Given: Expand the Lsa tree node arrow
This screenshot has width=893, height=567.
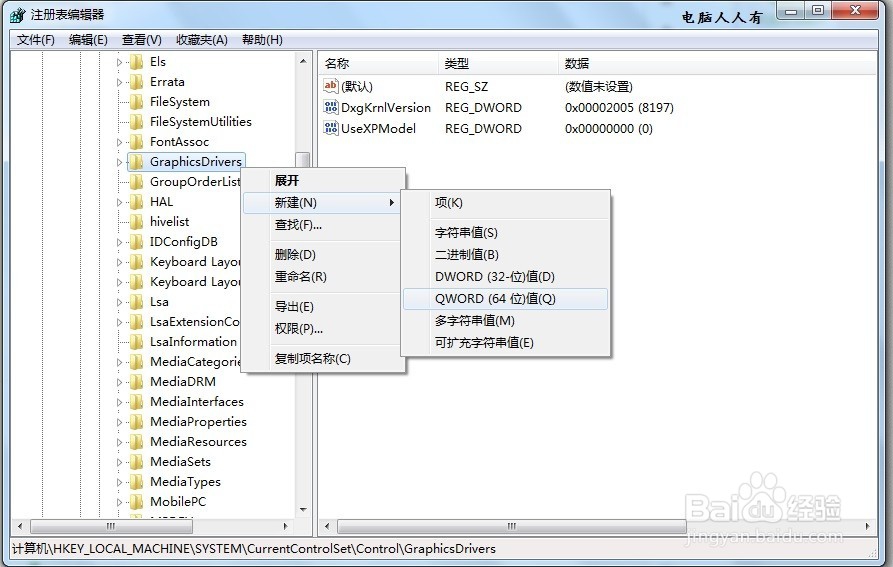Looking at the screenshot, I should [x=119, y=302].
